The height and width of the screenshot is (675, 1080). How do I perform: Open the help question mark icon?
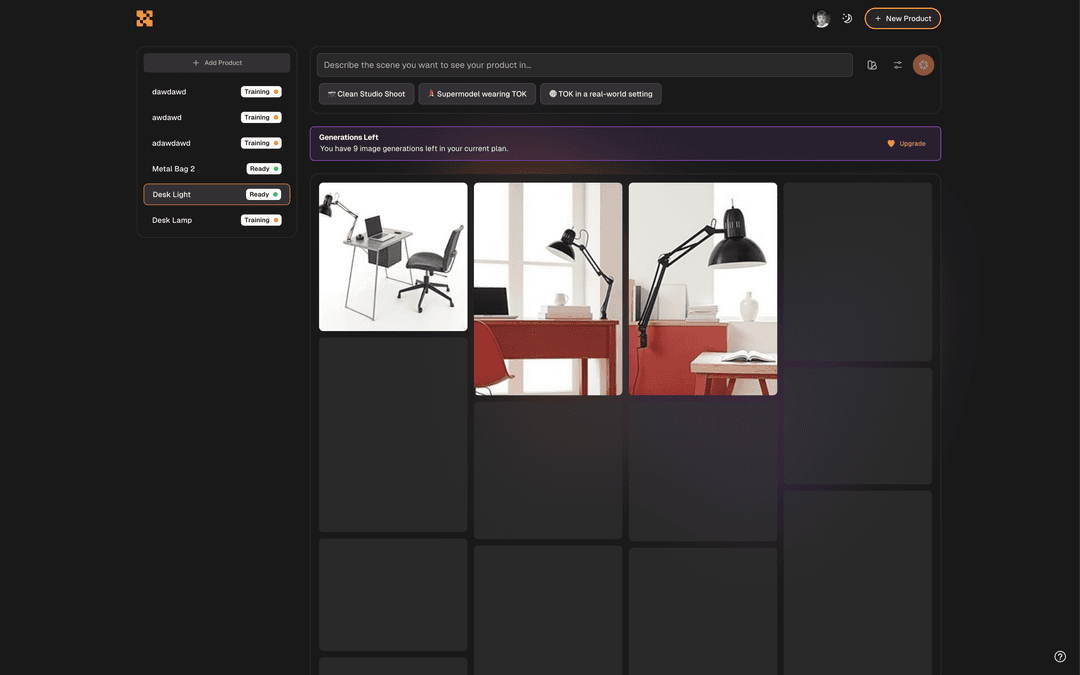(1060, 656)
